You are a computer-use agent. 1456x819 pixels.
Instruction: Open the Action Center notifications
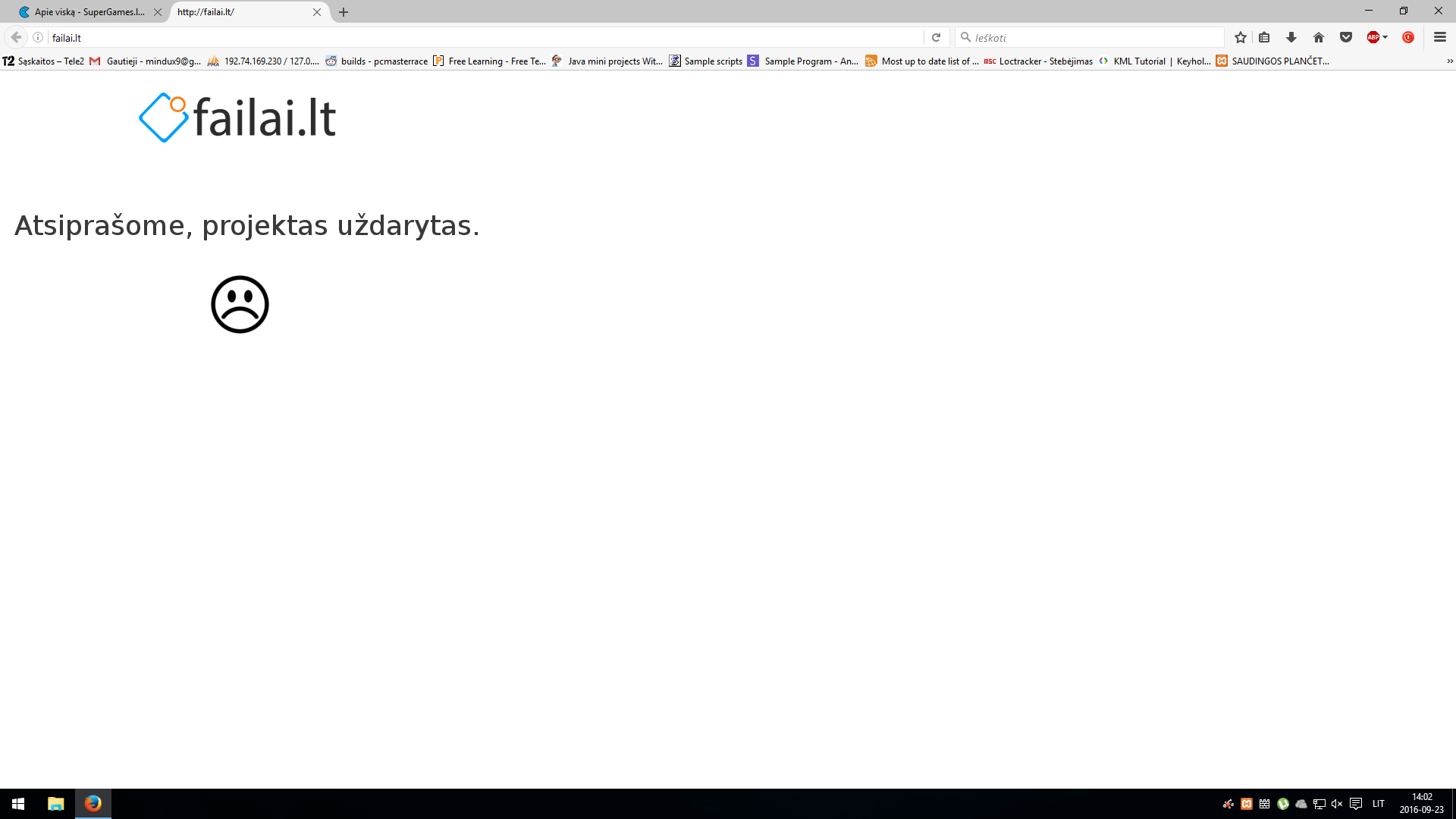tap(1356, 804)
